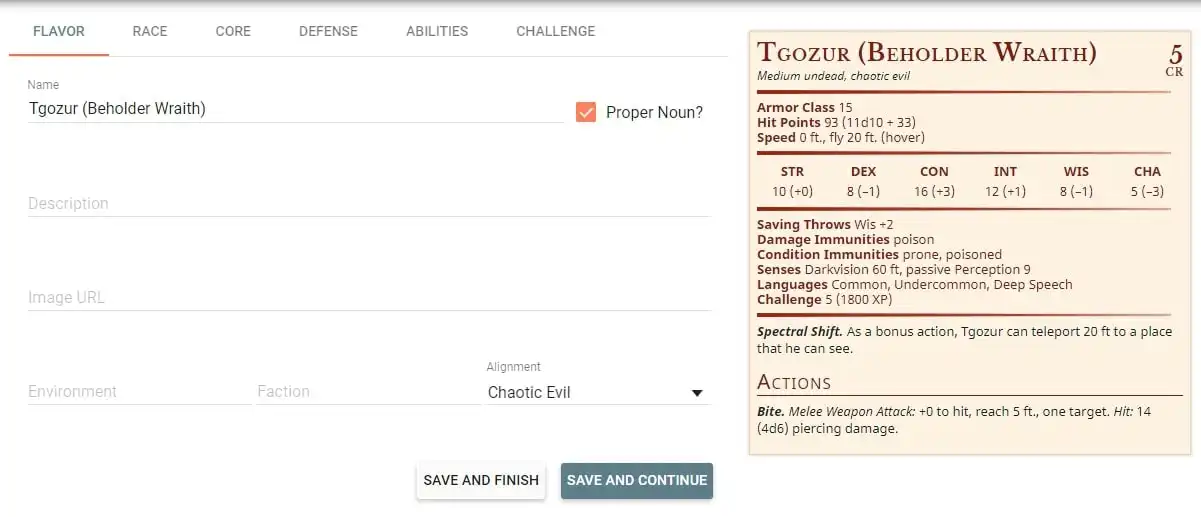Screen dimensions: 1201x517
Task: Switch to the Challenge tab
Action: click(556, 32)
